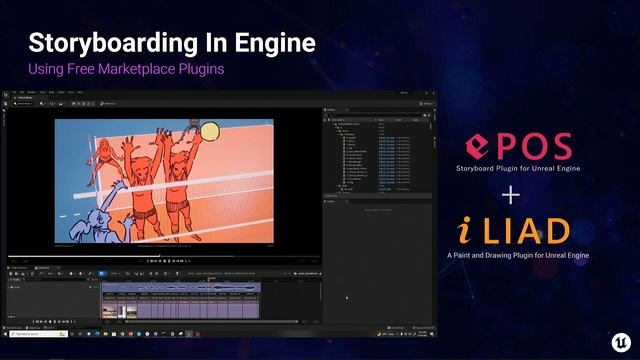Open the Help menu in Unreal Editor
Image resolution: width=640 pixels, height=360 pixels.
point(80,93)
